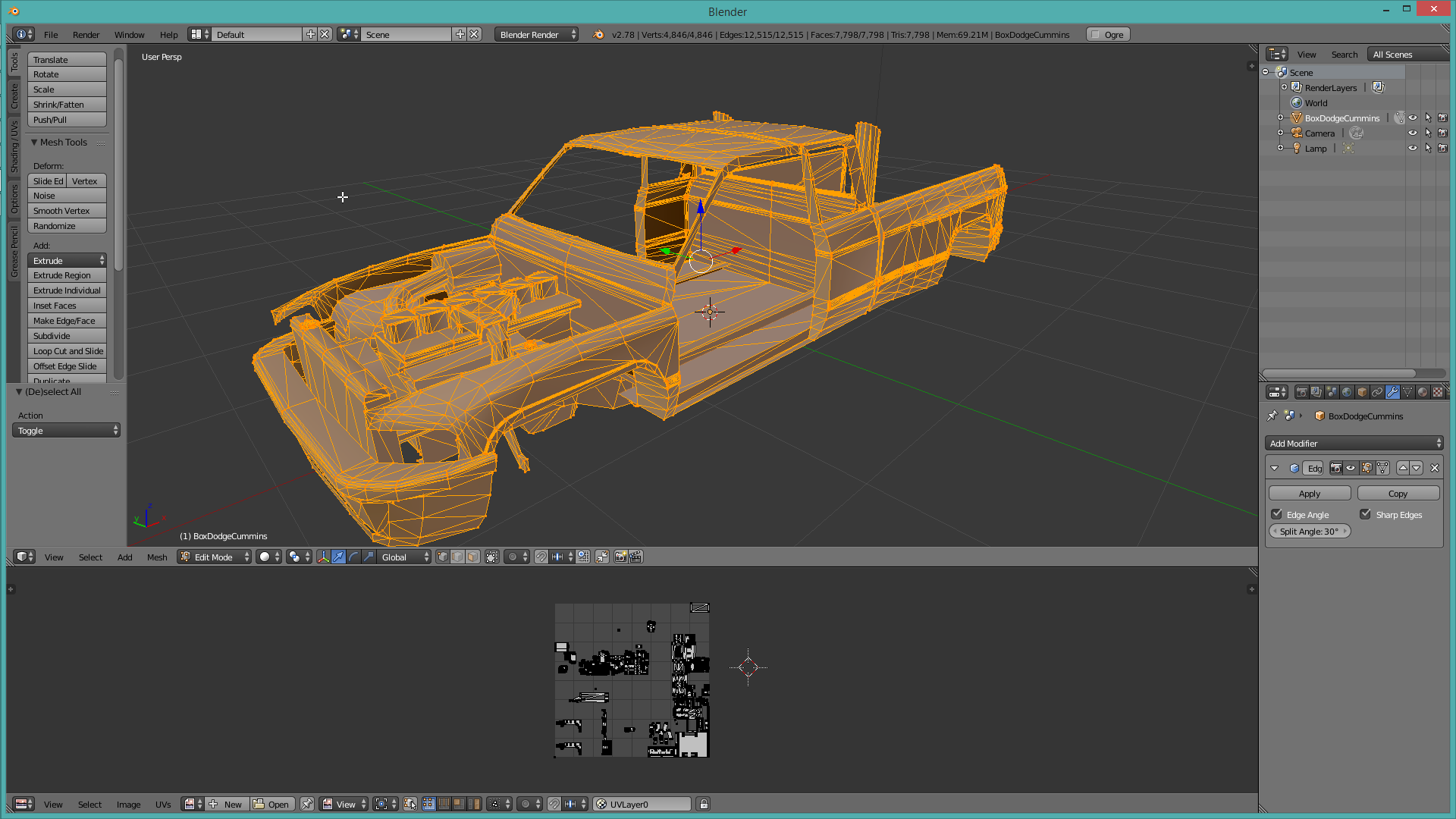Open the Mesh menu in 3D header
The image size is (1456, 819).
[157, 557]
